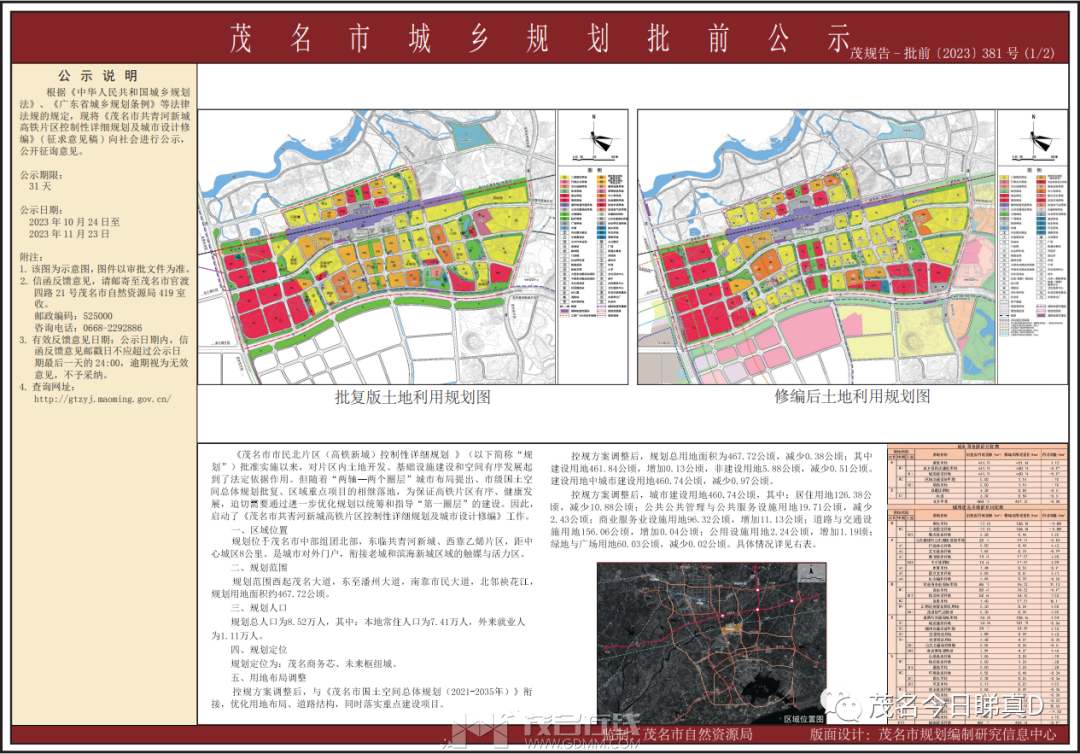The image size is (1080, 754).
Task: Click the caption 修编后土地利用规划图
Action: pos(852,397)
